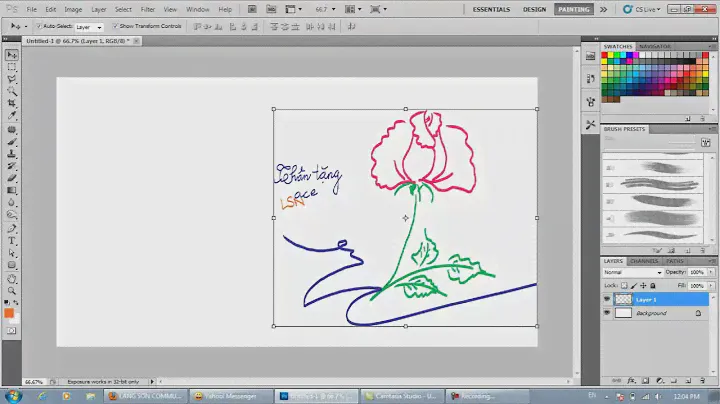Select the Horizontal Type tool

(x=11, y=241)
